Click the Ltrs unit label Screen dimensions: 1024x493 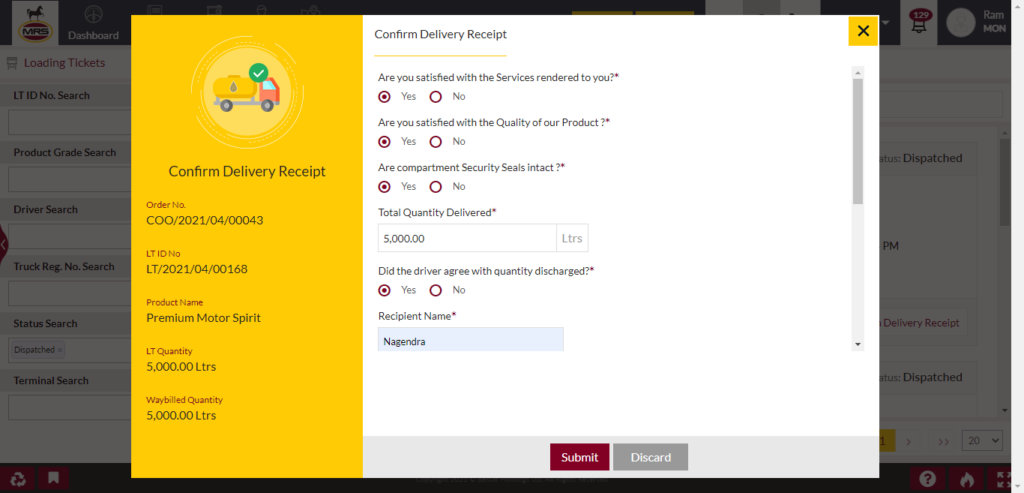point(572,238)
